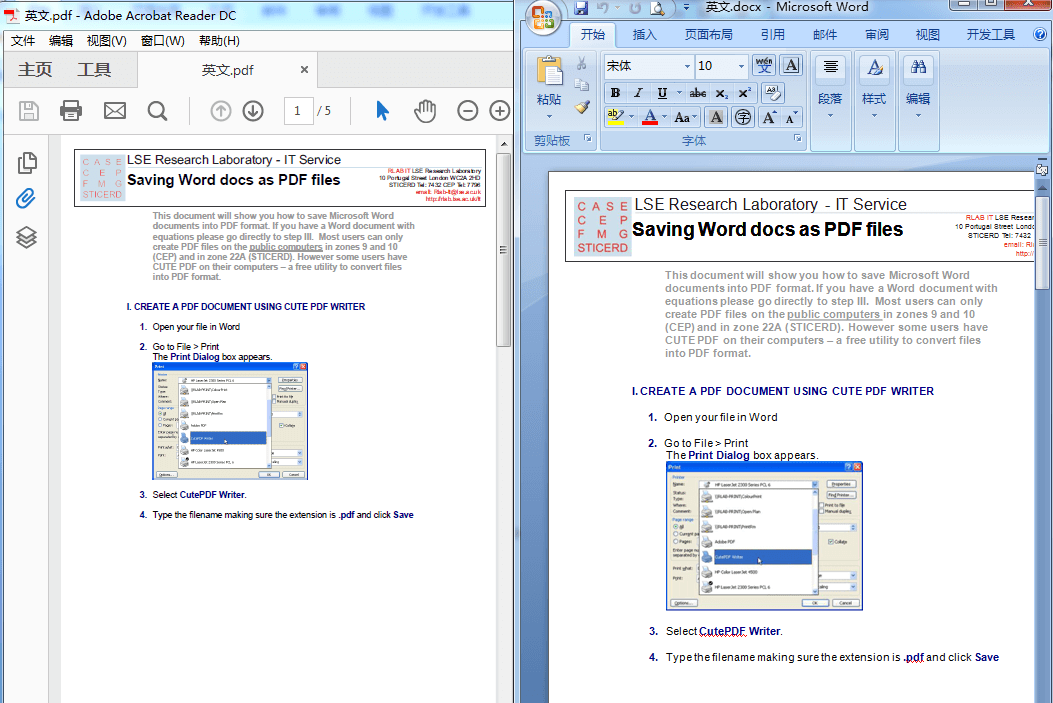Viewport: 1053px width, 703px height.
Task: Choose the arrow selection tool in Acrobat
Action: (382, 111)
